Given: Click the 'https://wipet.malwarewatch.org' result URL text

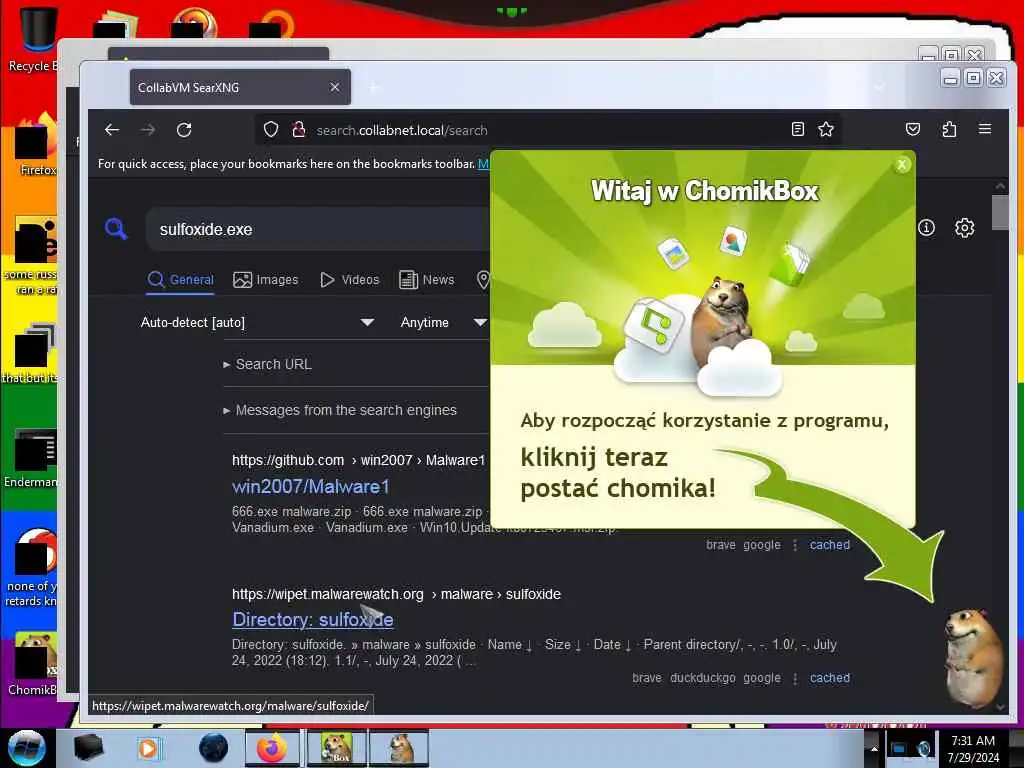Looking at the screenshot, I should [x=328, y=594].
